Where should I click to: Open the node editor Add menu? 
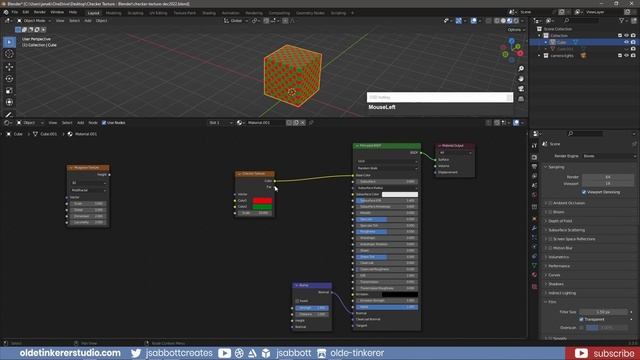pos(80,122)
